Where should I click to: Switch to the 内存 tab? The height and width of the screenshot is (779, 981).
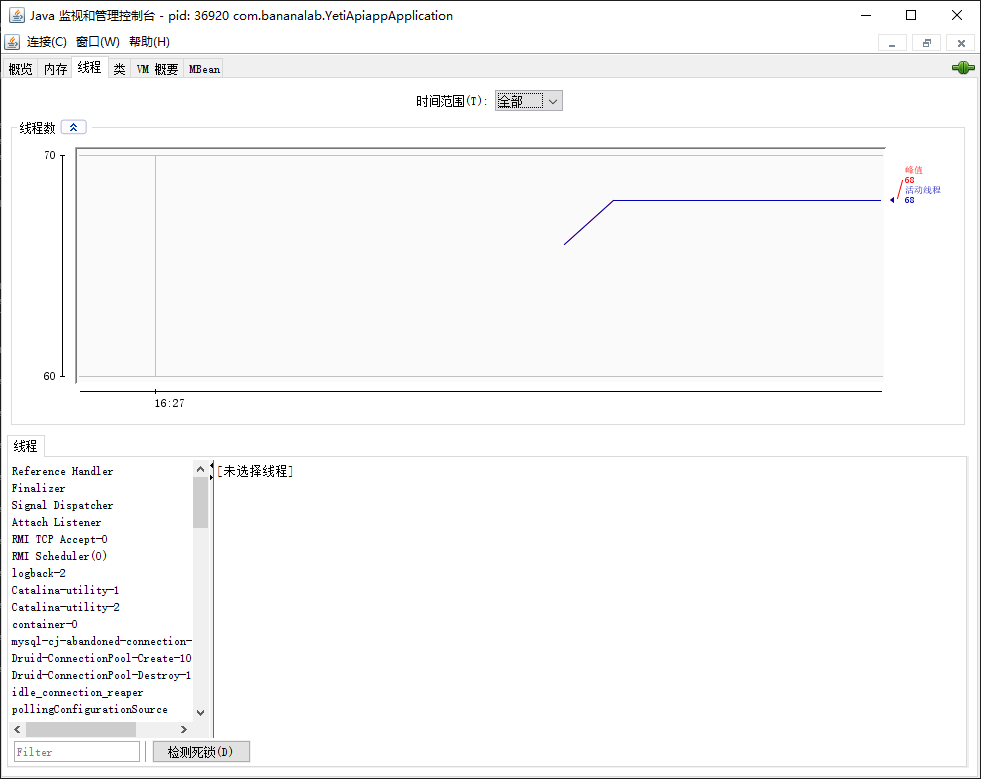[x=55, y=69]
